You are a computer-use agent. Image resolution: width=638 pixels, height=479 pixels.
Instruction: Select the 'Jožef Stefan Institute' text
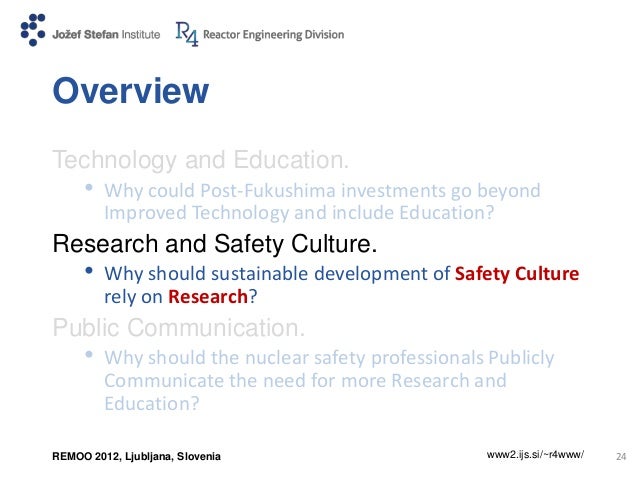[106, 35]
